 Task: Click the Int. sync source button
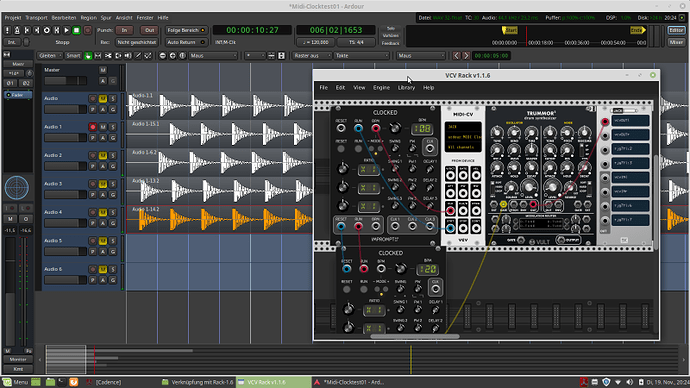click(x=12, y=42)
